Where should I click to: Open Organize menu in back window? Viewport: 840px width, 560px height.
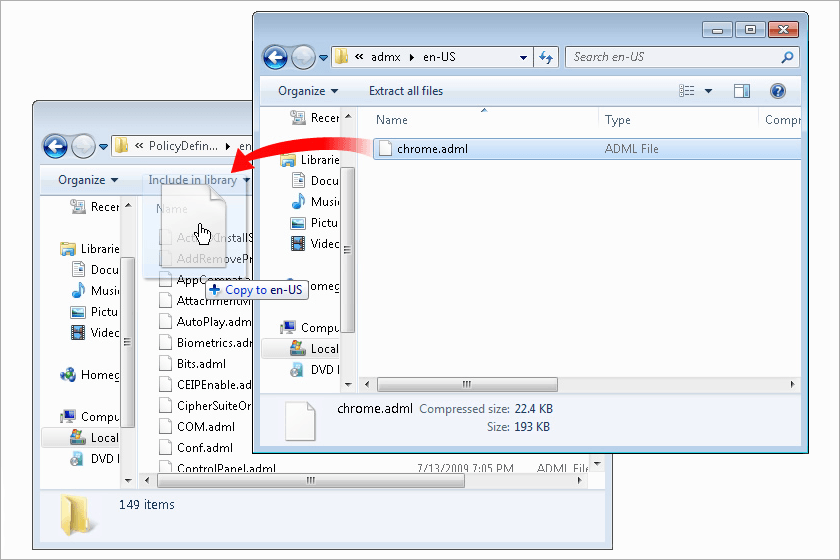pos(88,180)
